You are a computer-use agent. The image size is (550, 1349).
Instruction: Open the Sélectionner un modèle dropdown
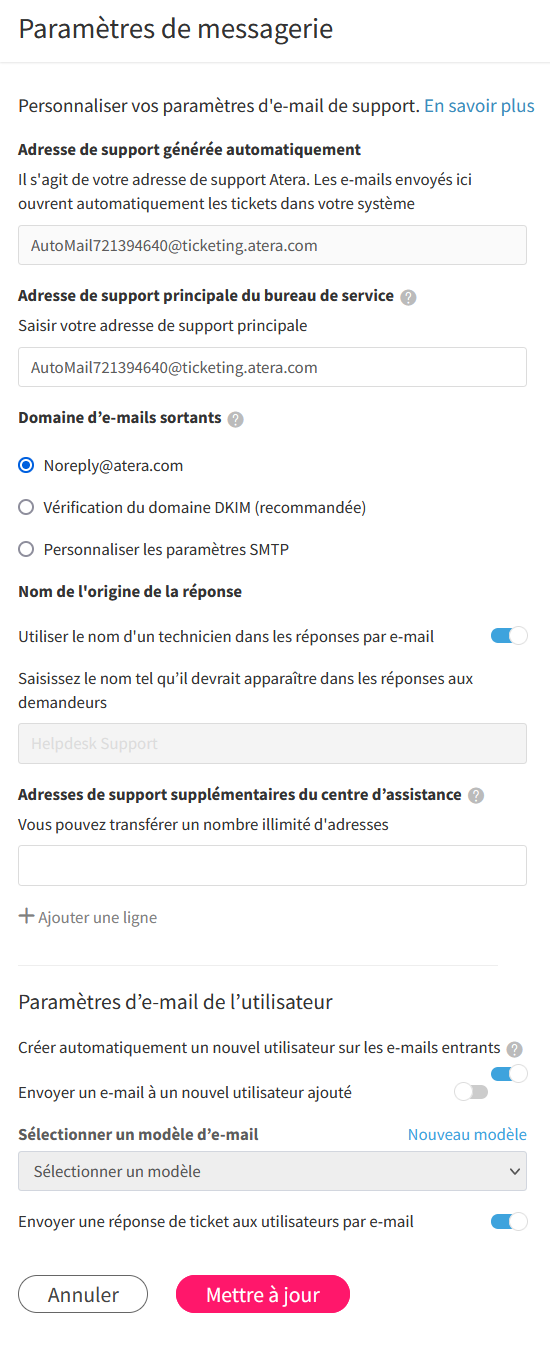[x=272, y=1171]
